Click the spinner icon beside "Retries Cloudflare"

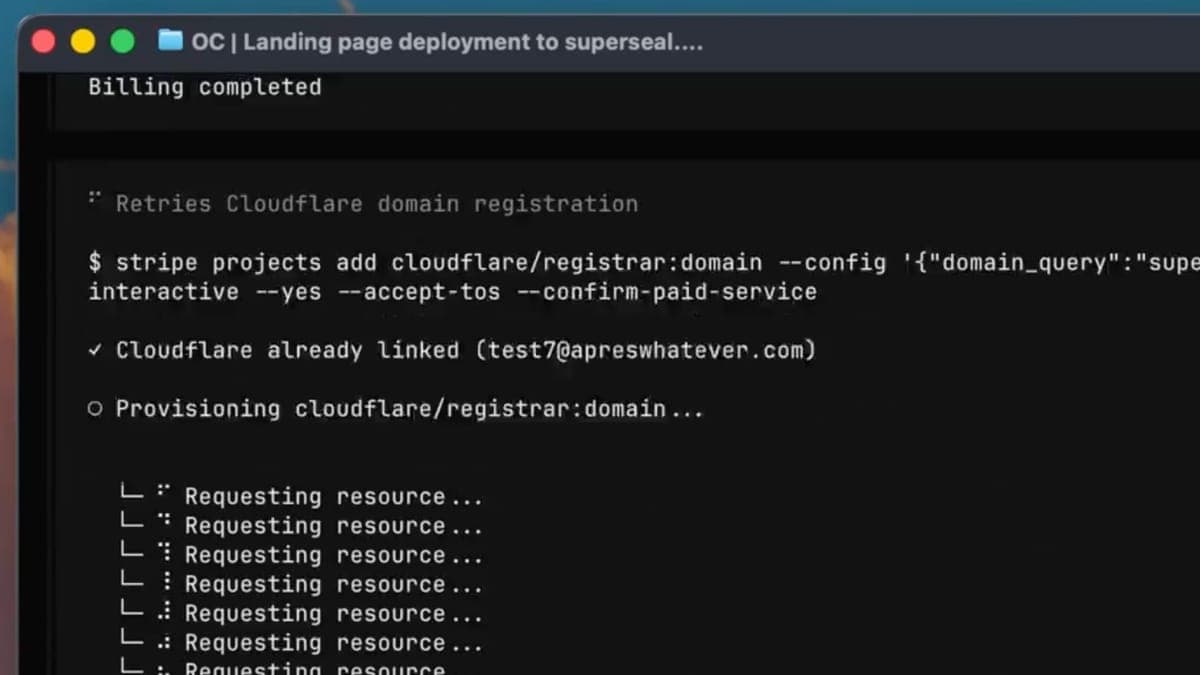point(95,200)
